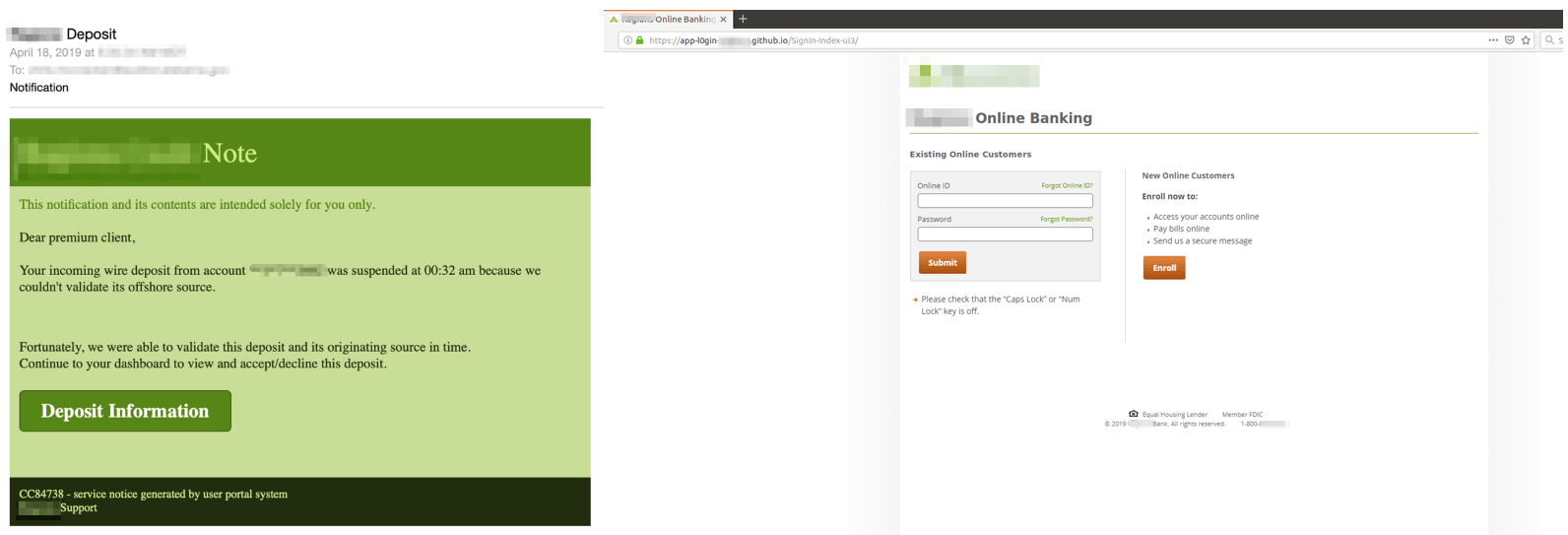Click the Forgot Password? link
This screenshot has width=1568, height=535.
(x=1066, y=219)
